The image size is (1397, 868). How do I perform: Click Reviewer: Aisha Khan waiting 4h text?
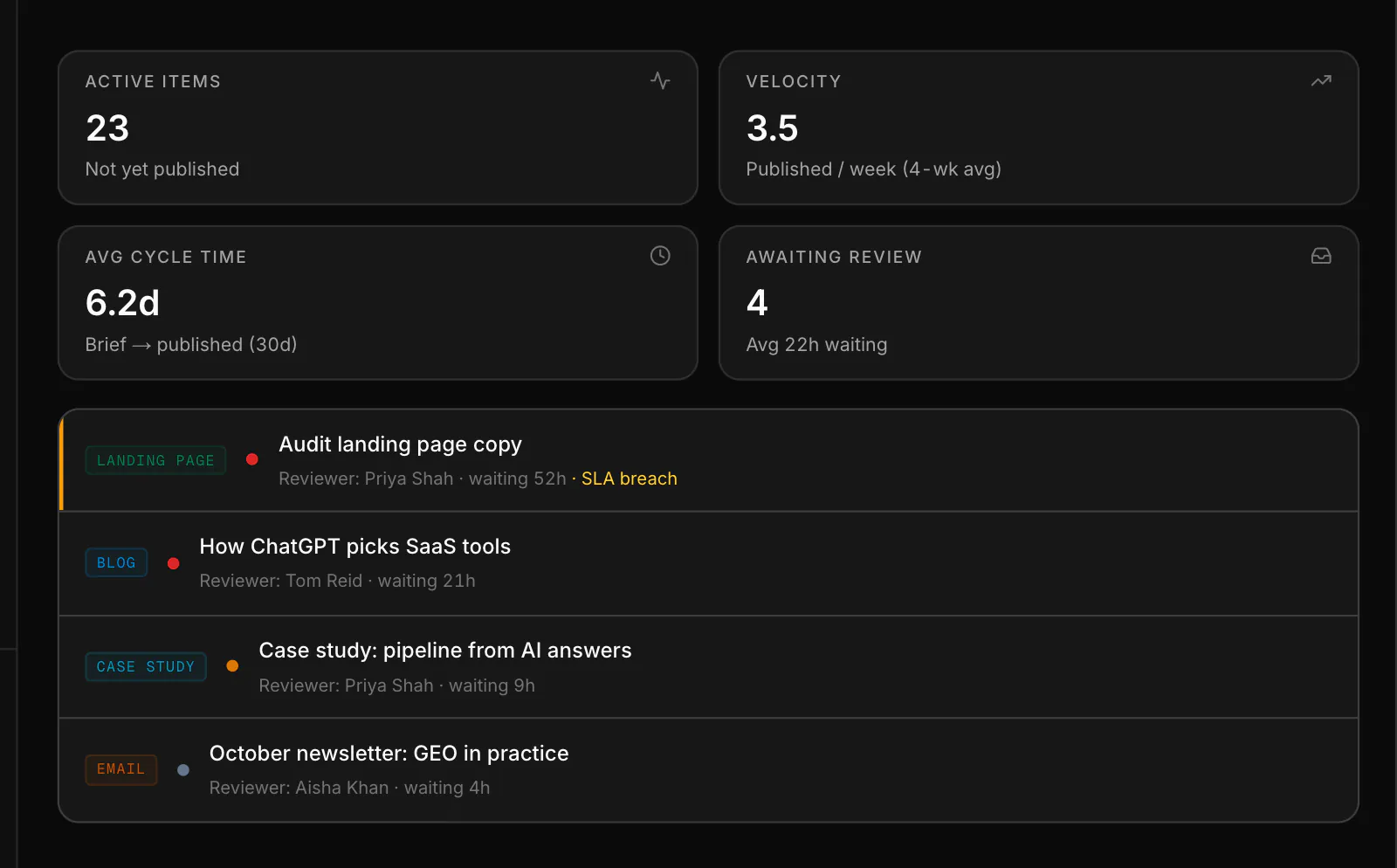point(350,788)
